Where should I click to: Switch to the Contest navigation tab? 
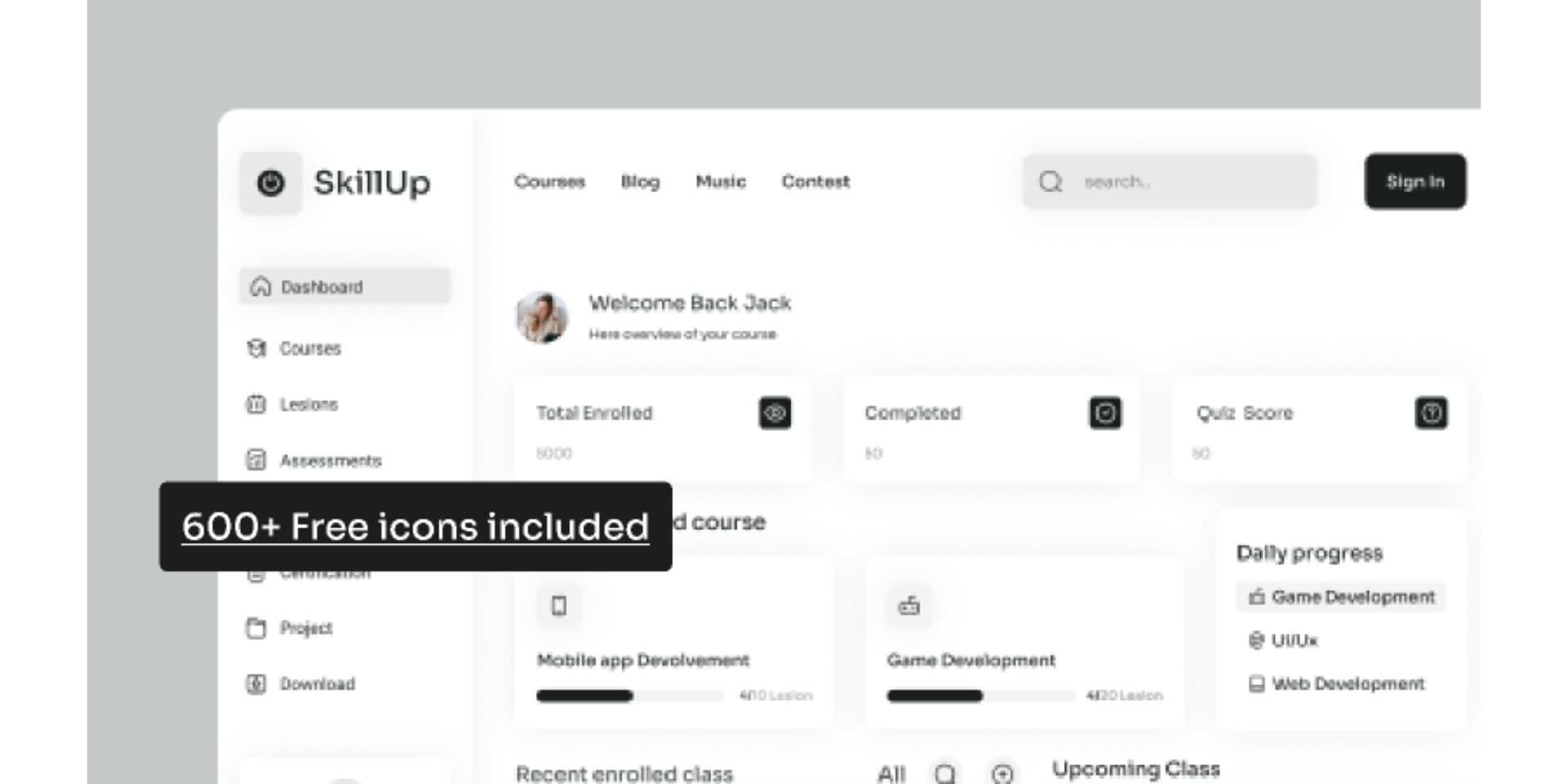(815, 181)
